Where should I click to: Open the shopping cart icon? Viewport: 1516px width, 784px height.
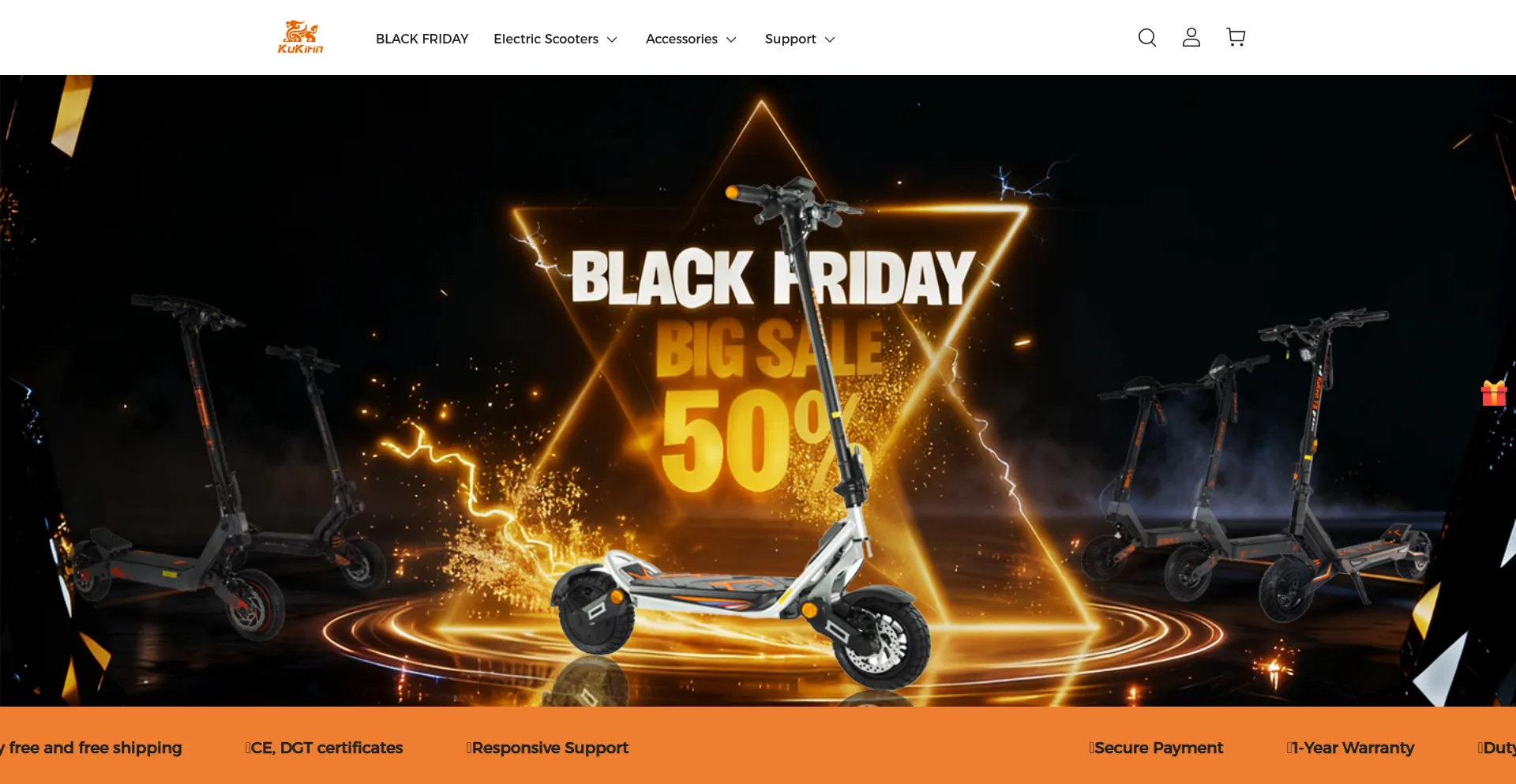(x=1236, y=38)
